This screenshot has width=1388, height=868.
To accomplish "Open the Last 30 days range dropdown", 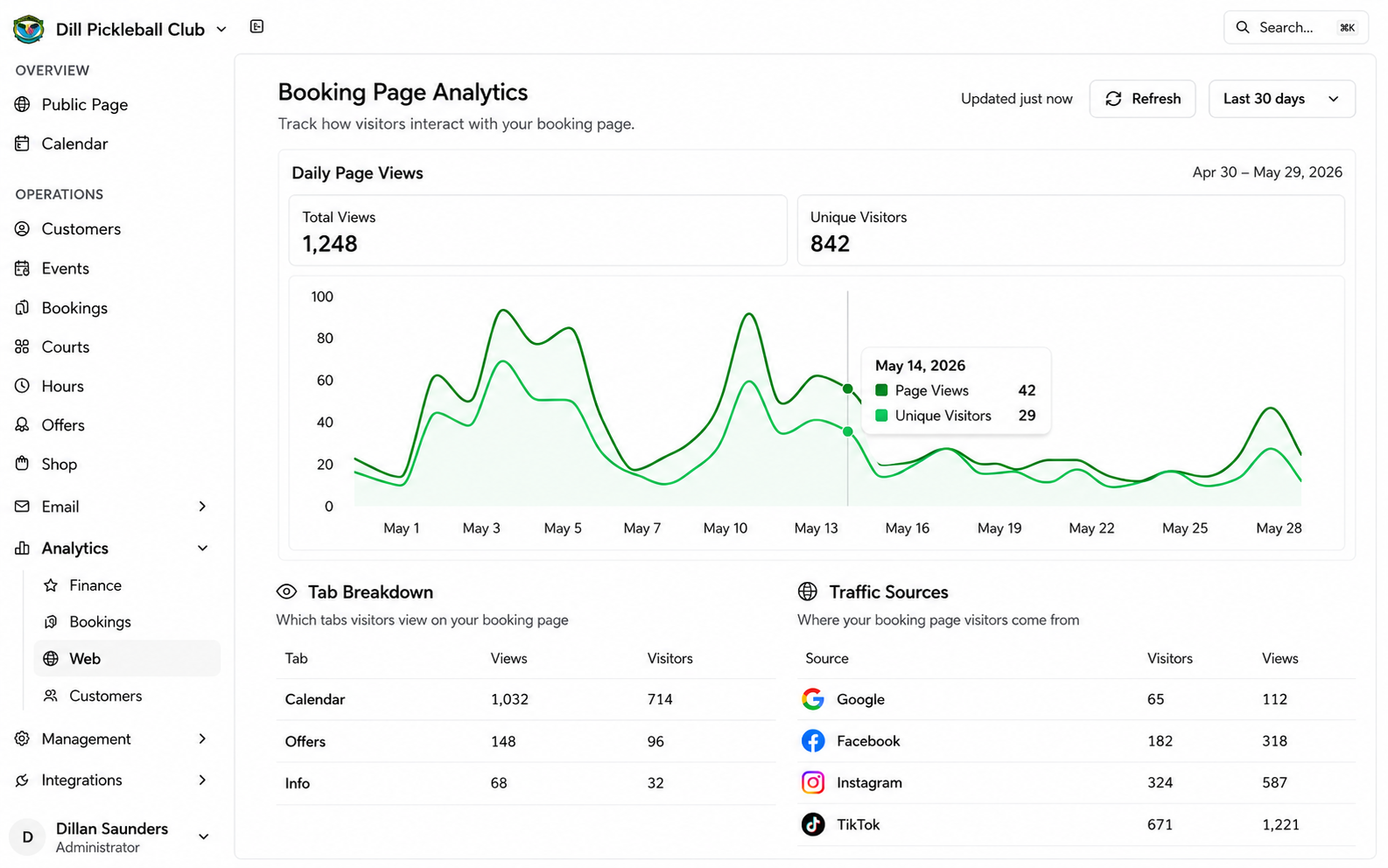I will tap(1281, 99).
